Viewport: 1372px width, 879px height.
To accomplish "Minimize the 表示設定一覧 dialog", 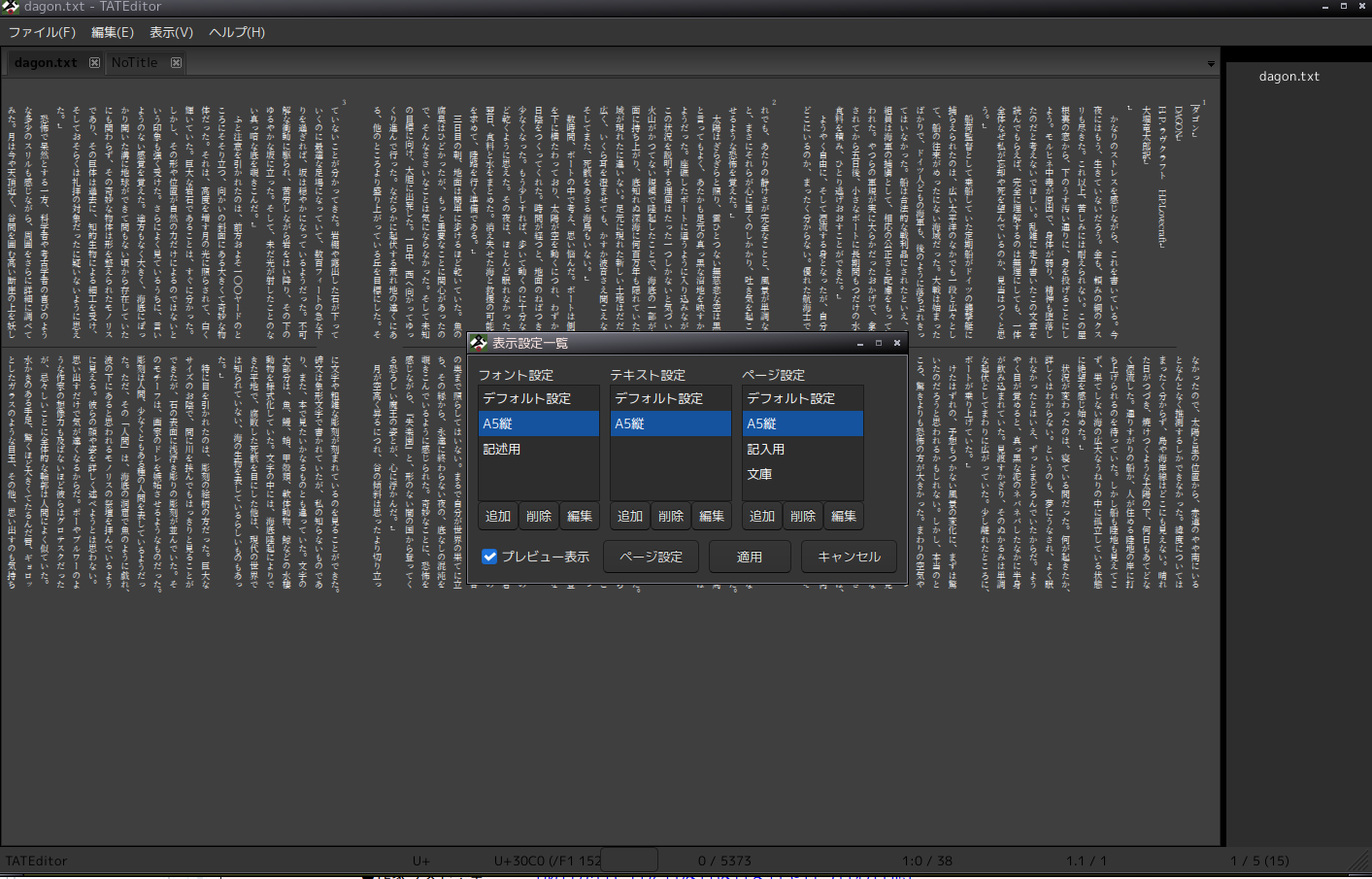I will [860, 343].
